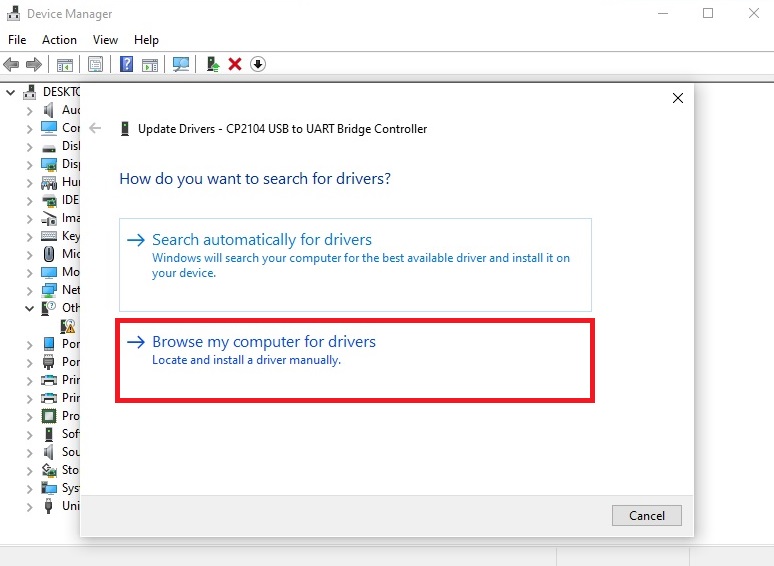Expand the Disp category chevron
The width and height of the screenshot is (774, 566).
tap(30, 165)
